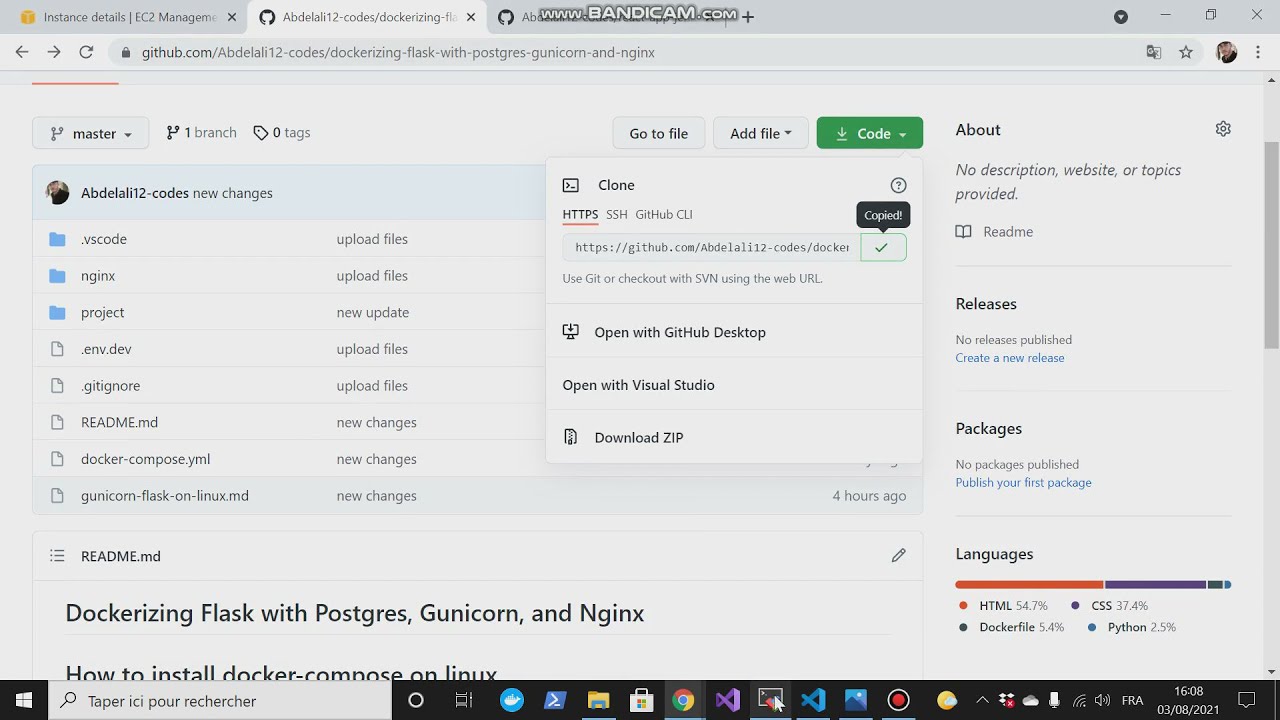The image size is (1280, 720).
Task: Open a new Chrome tab
Action: point(747,16)
